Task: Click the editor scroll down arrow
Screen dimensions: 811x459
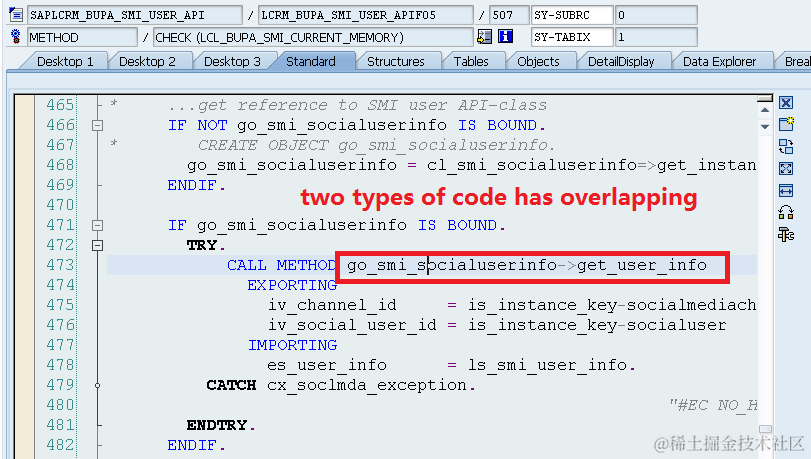Action: [x=765, y=126]
